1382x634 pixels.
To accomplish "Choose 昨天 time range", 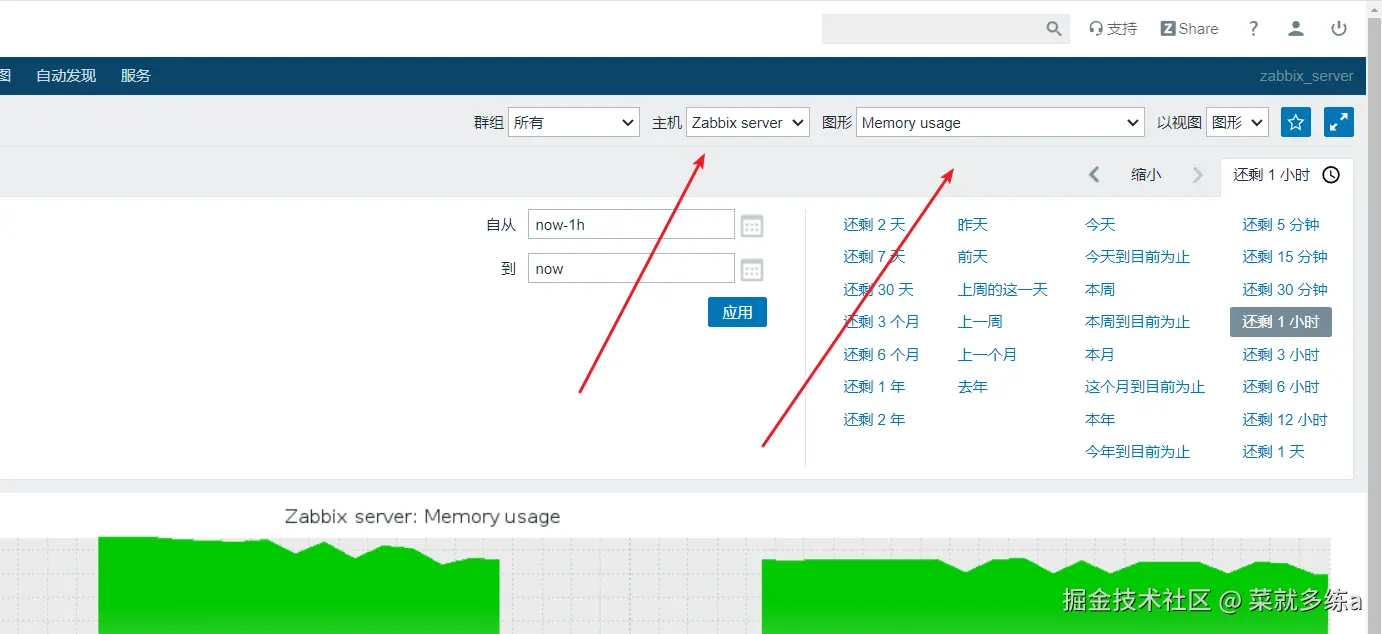I will point(973,225).
